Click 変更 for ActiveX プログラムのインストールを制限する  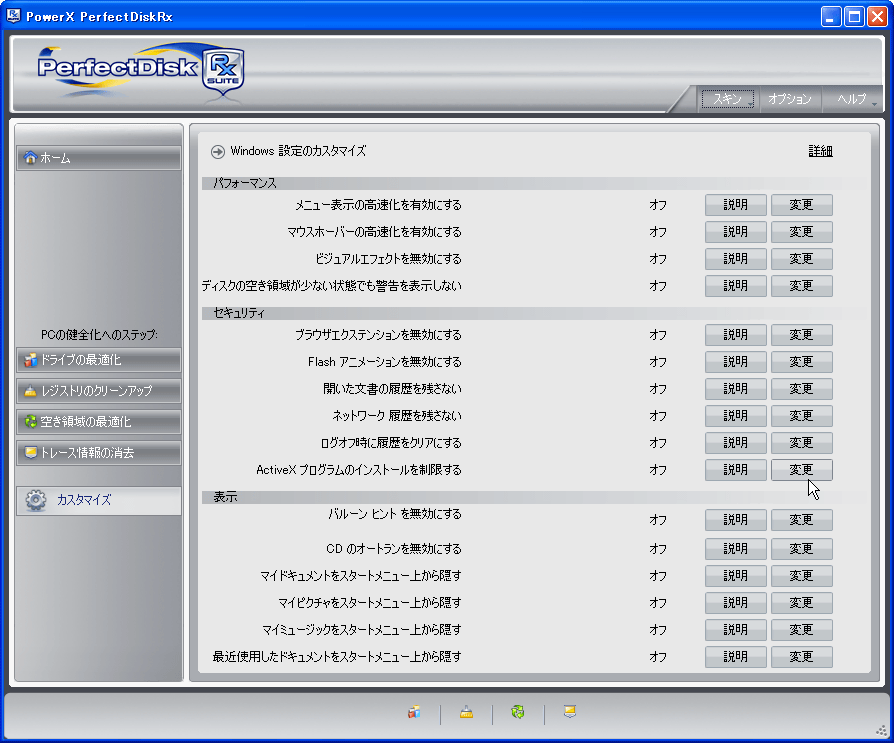pyautogui.click(x=802, y=470)
